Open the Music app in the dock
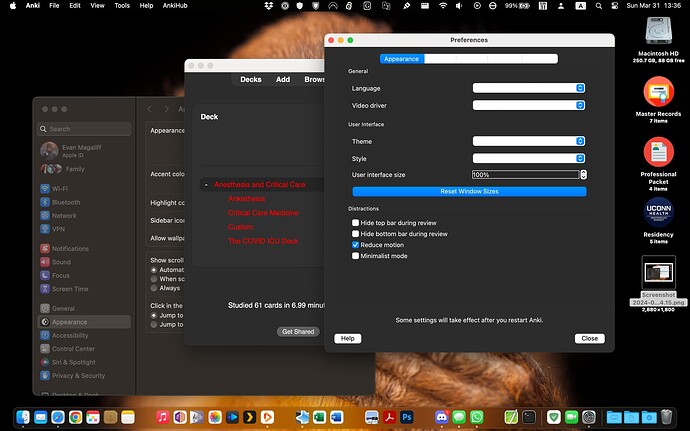 coord(162,416)
